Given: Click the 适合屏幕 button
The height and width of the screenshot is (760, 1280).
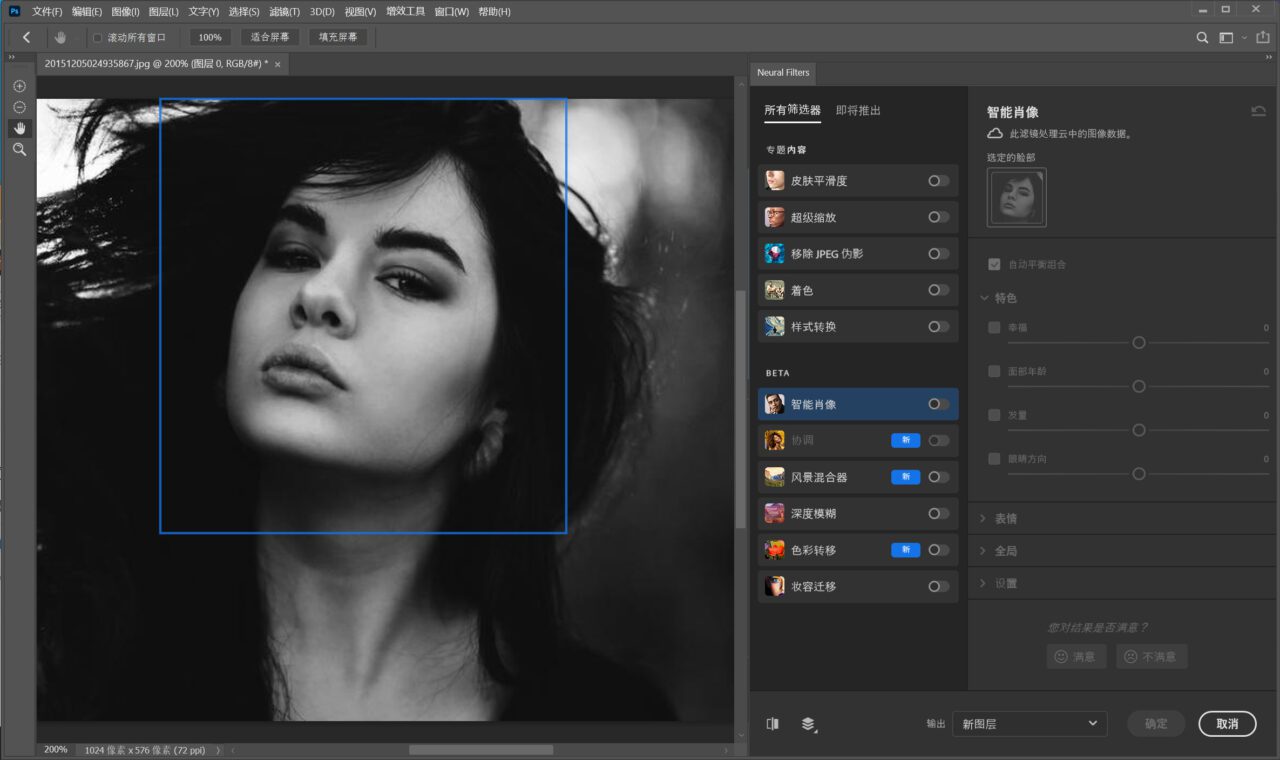Looking at the screenshot, I should point(269,37).
